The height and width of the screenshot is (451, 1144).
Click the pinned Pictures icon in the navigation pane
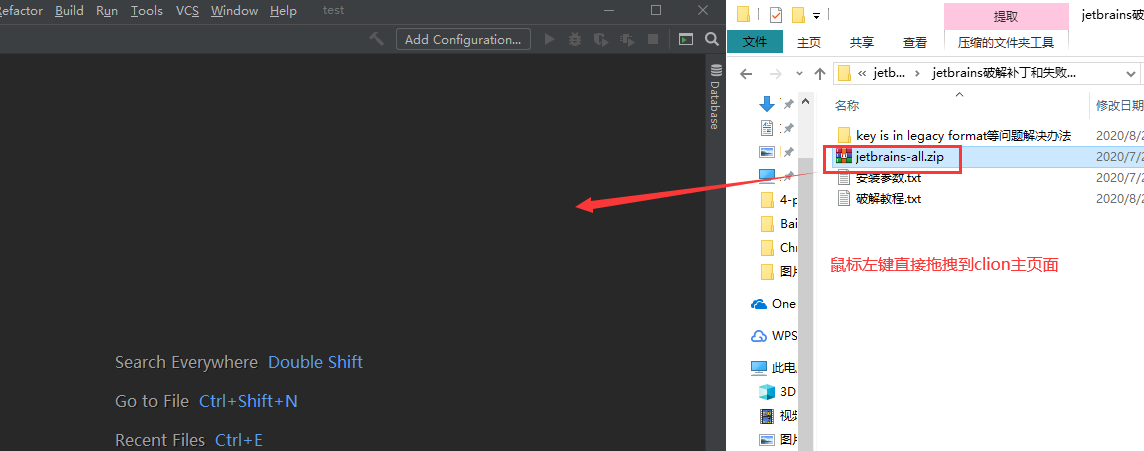(x=766, y=153)
